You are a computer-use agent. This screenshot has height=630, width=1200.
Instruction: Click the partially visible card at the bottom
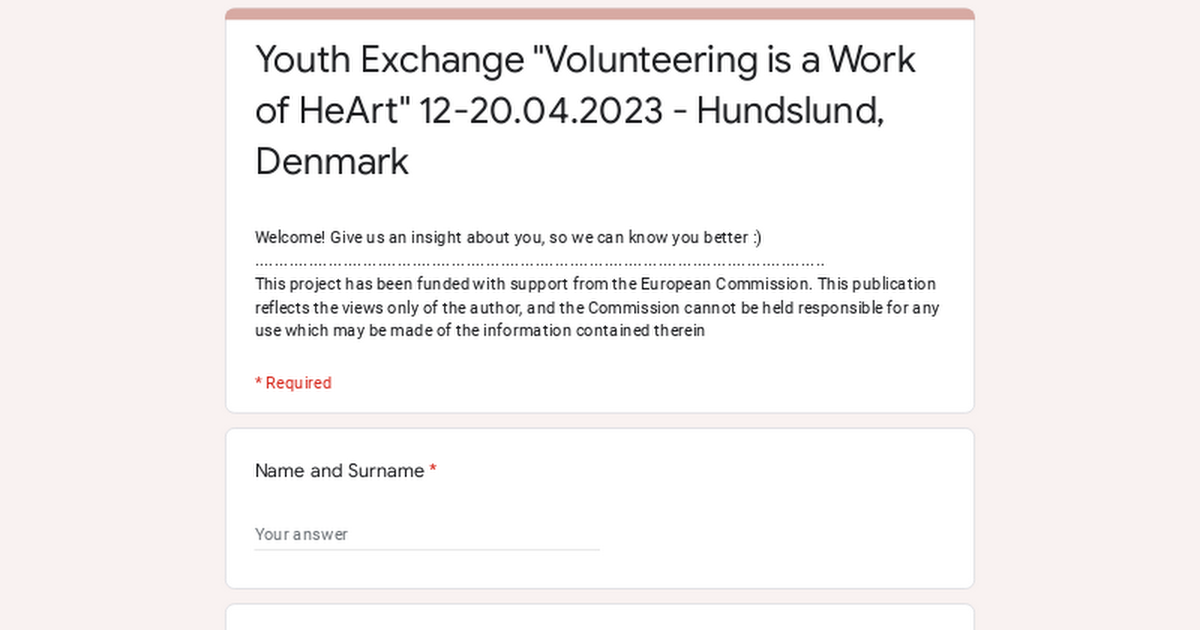(600, 618)
